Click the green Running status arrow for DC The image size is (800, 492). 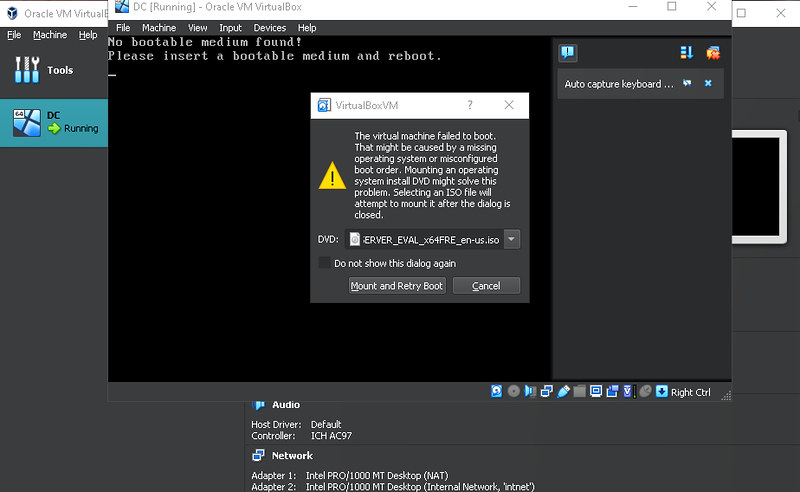click(x=54, y=128)
